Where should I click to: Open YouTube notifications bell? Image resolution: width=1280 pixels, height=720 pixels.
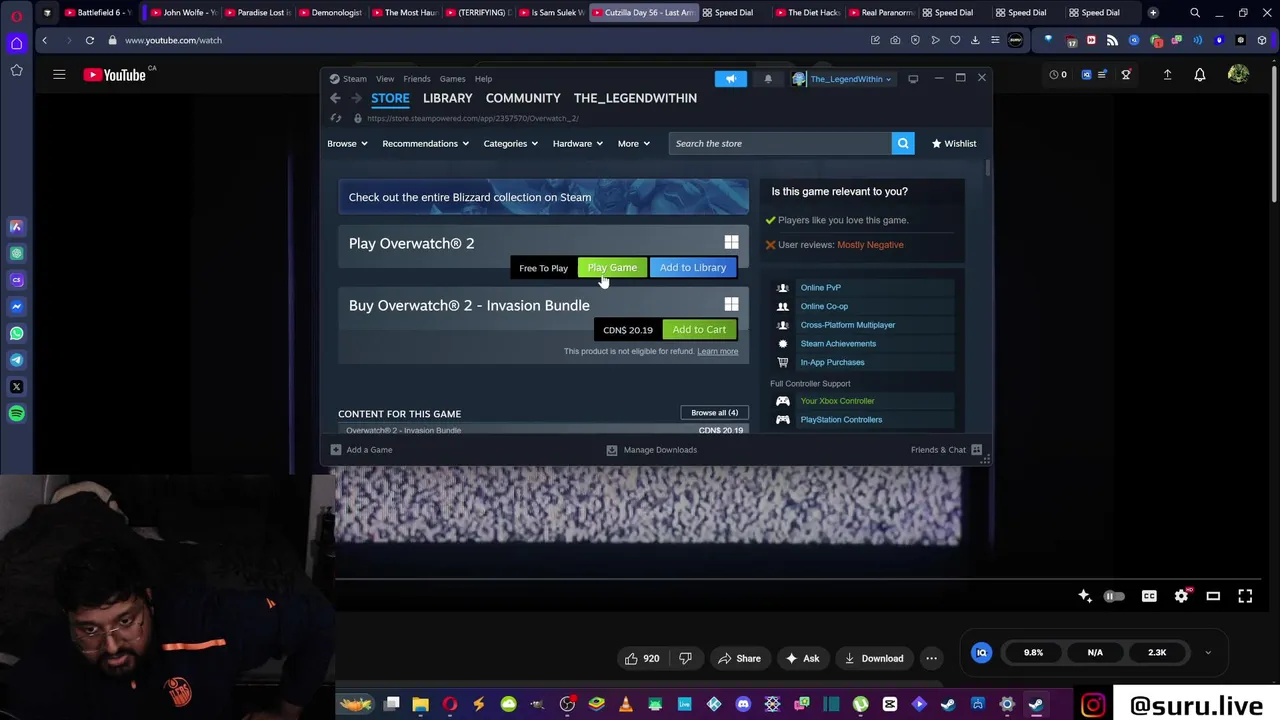(x=1200, y=74)
